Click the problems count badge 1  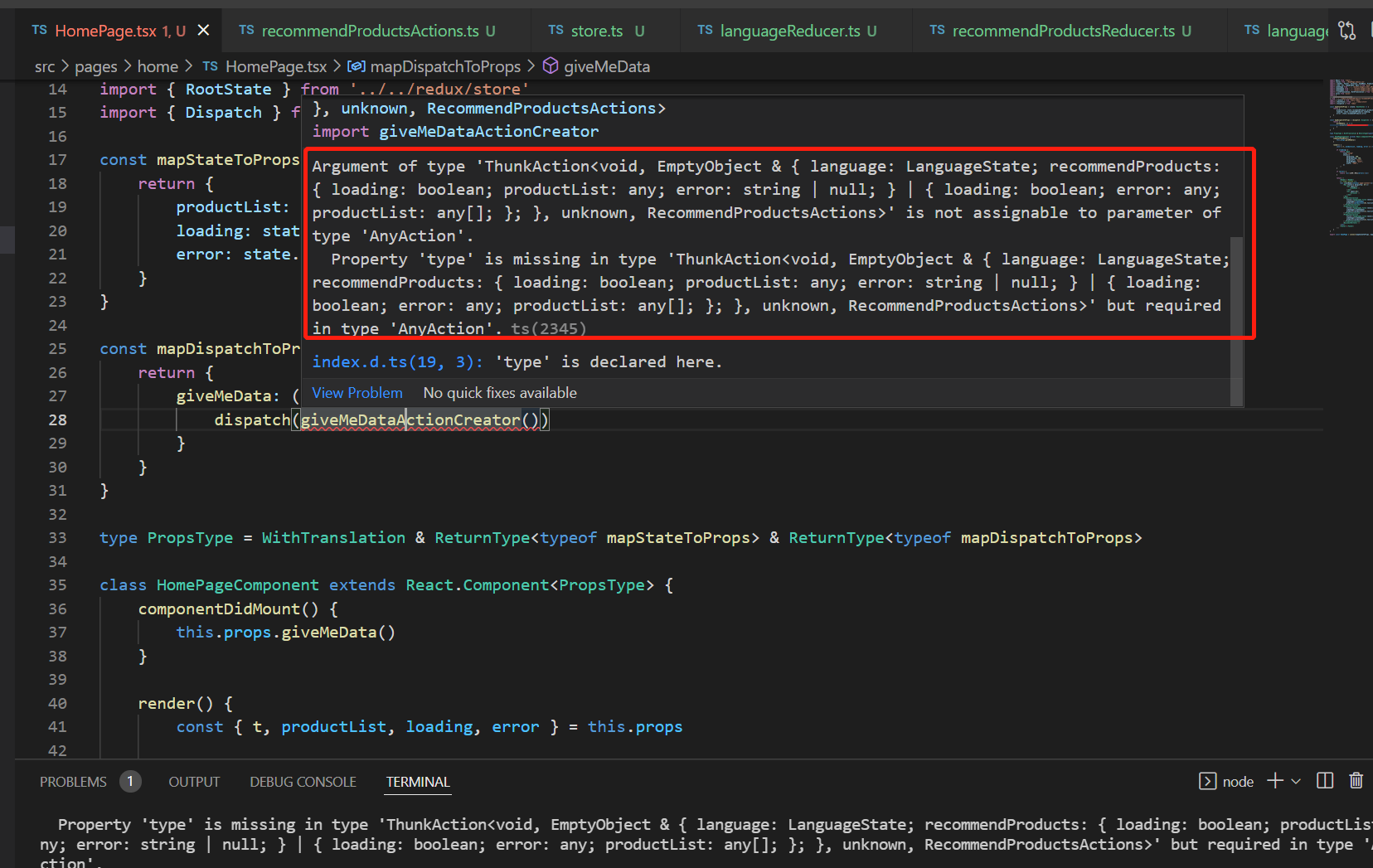click(130, 781)
